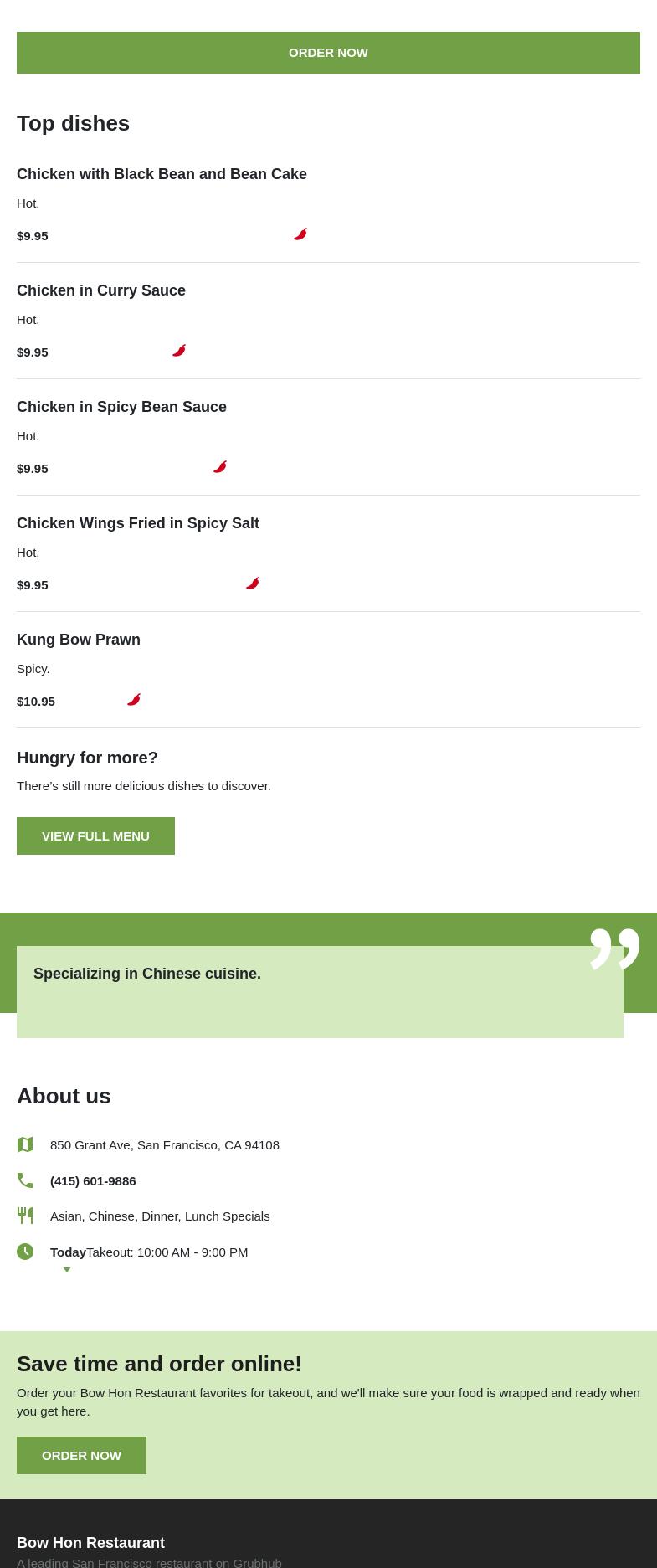This screenshot has width=657, height=1568.
Task: Click the fork and knife cuisine icon
Action: point(25,1216)
